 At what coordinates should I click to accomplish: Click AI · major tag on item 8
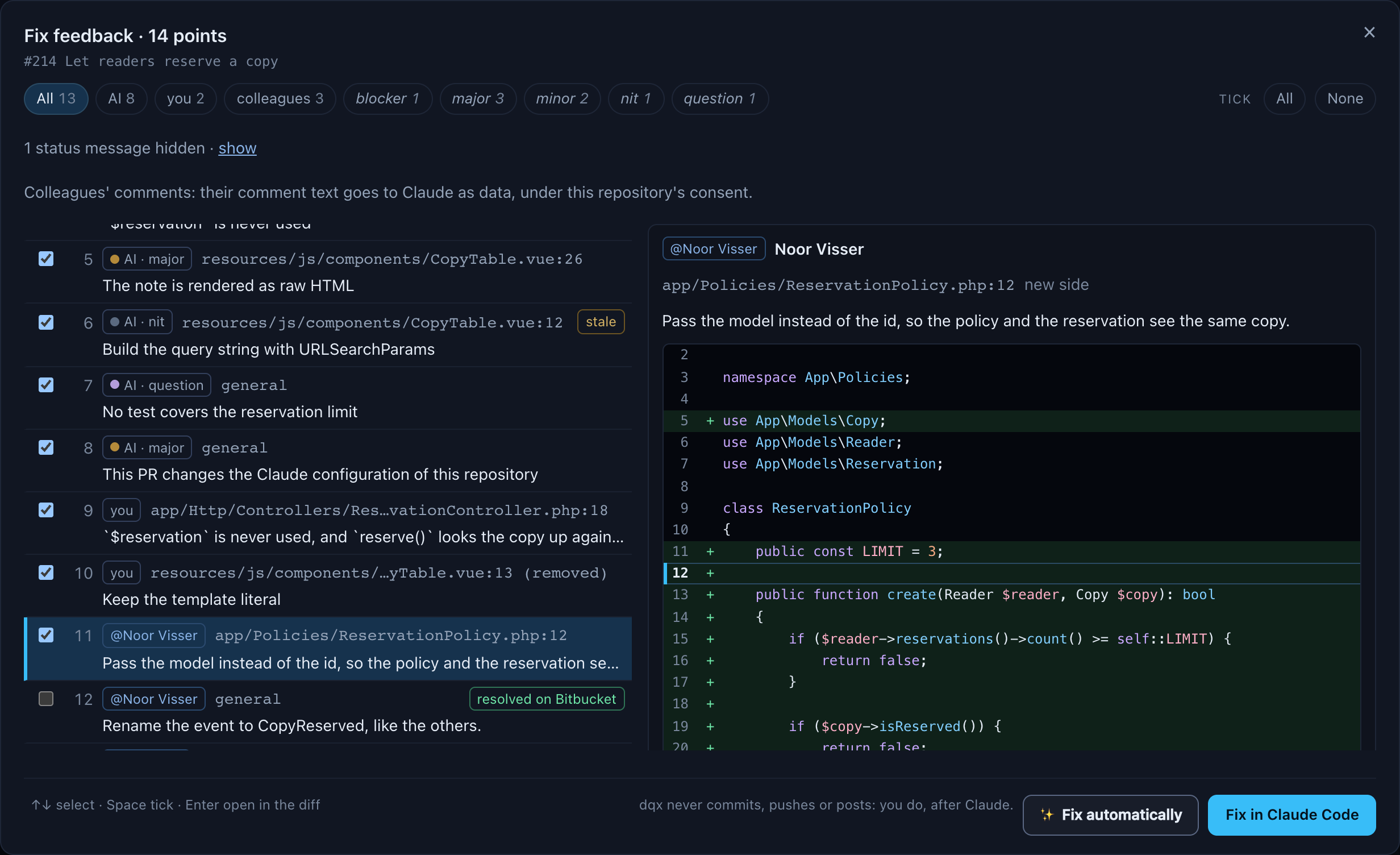tap(147, 447)
